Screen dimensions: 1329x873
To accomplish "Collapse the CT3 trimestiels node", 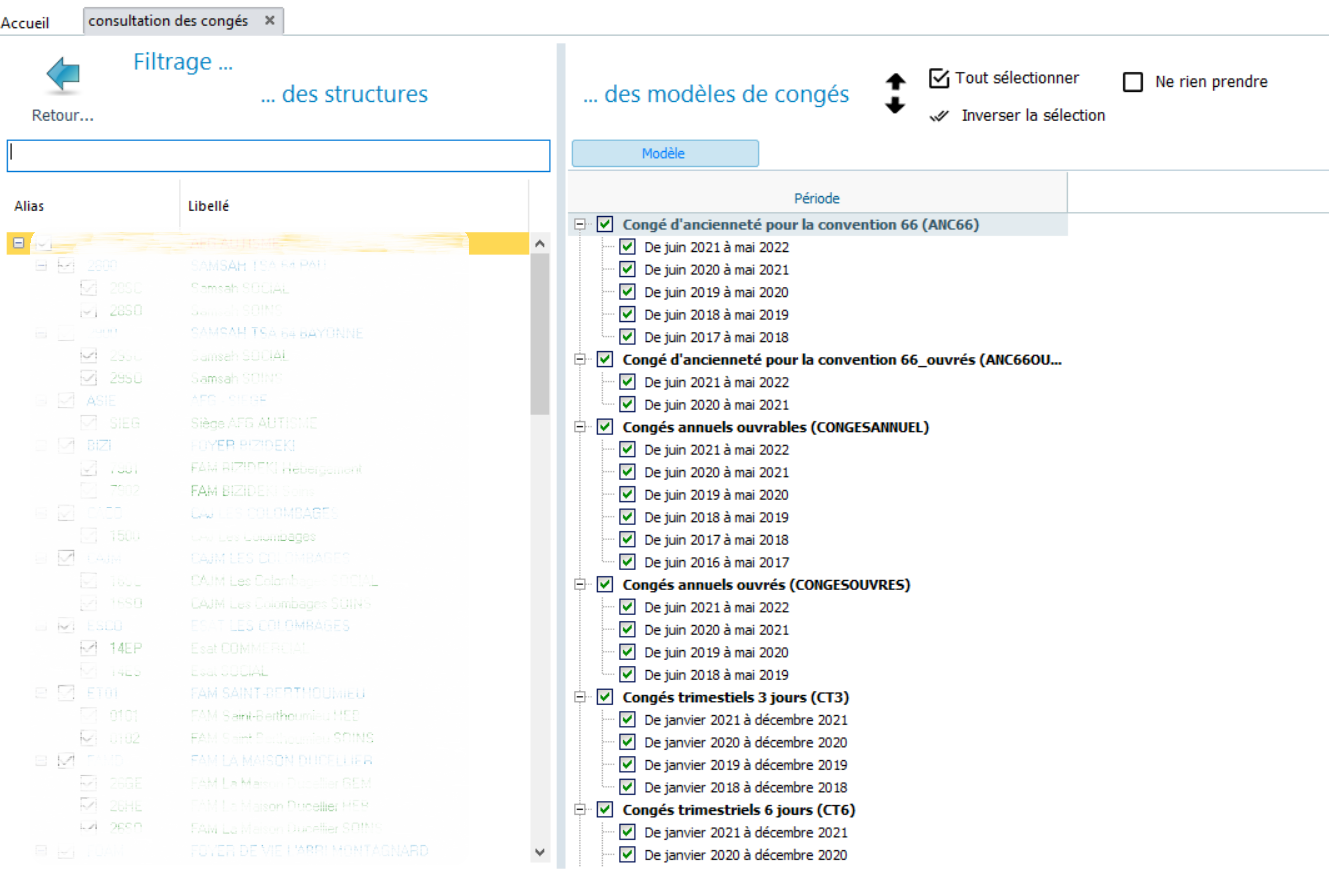I will 580,697.
